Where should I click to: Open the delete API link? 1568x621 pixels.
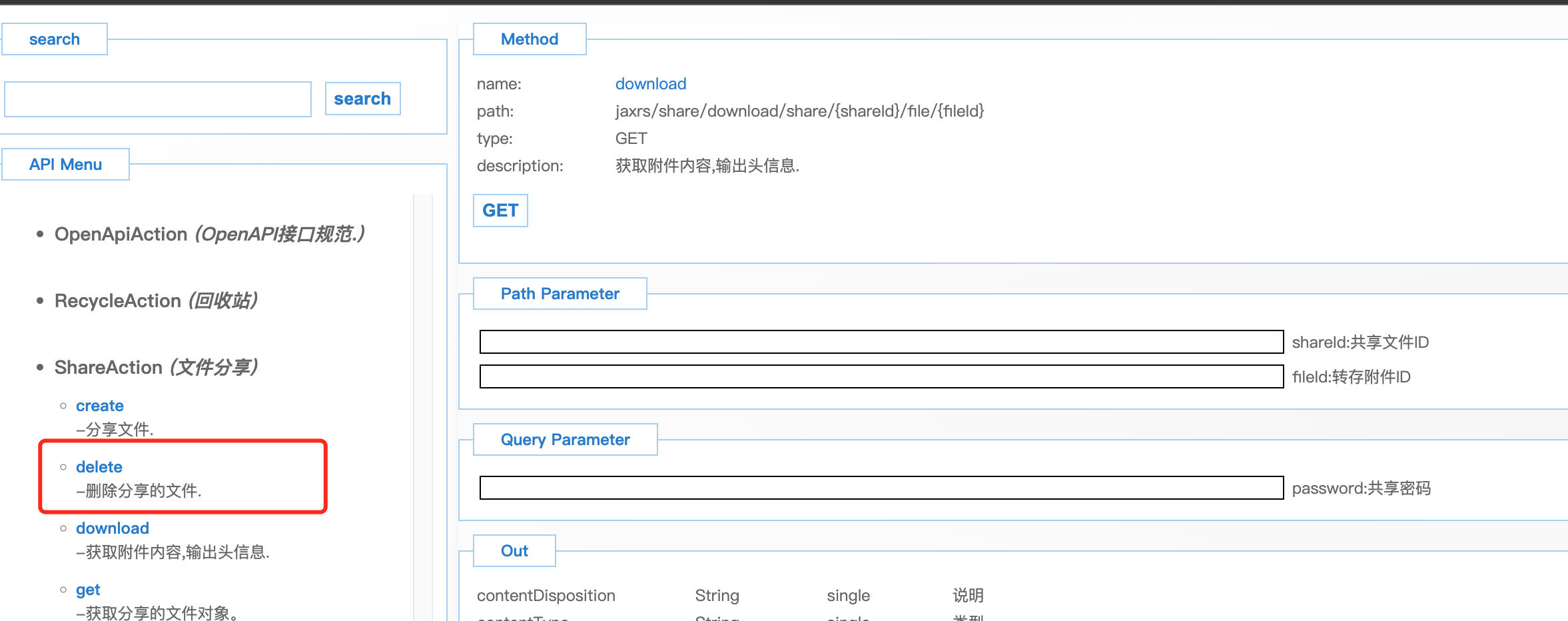coord(99,467)
